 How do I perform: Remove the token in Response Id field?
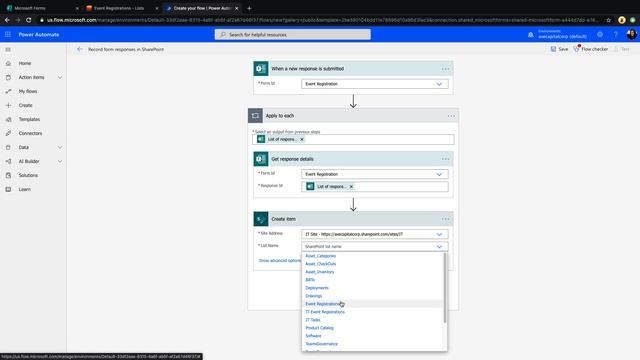click(x=351, y=187)
